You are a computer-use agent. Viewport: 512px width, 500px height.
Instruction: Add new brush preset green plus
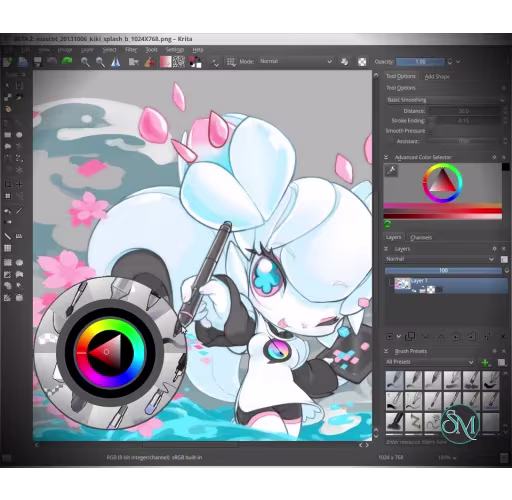(485, 362)
